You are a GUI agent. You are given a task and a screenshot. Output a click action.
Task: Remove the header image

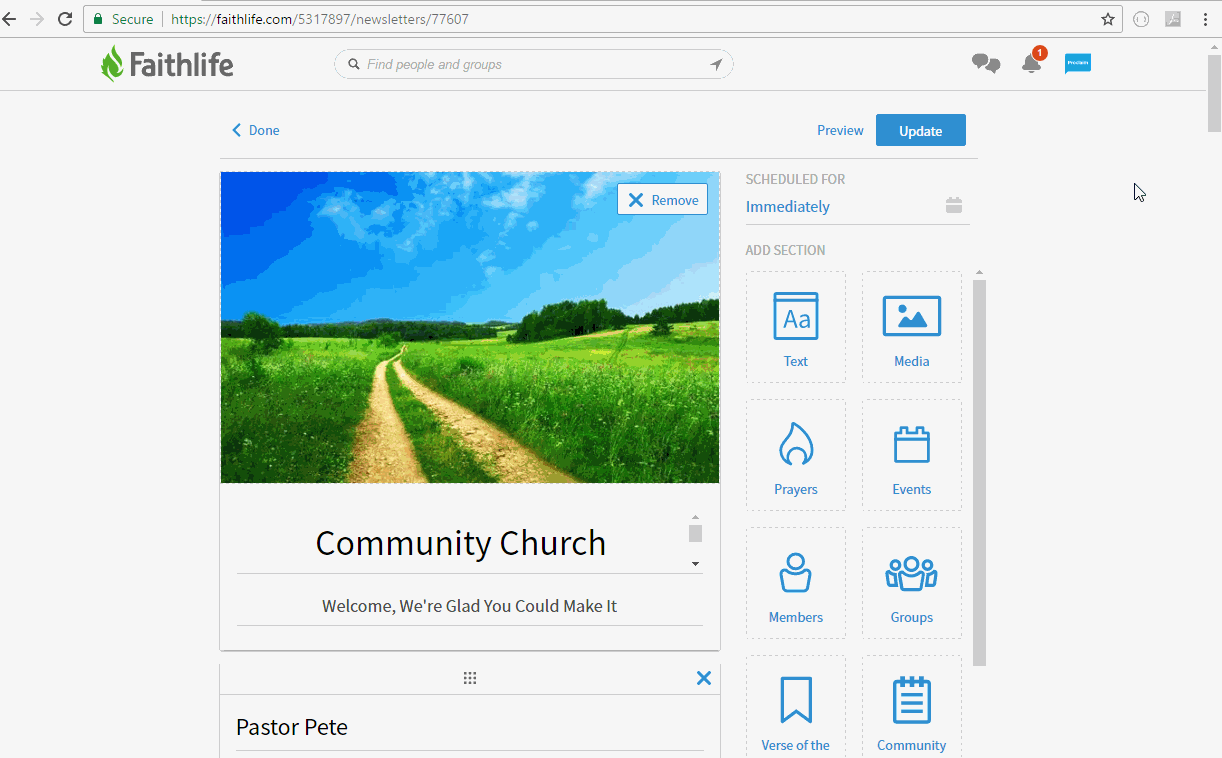pyautogui.click(x=662, y=199)
